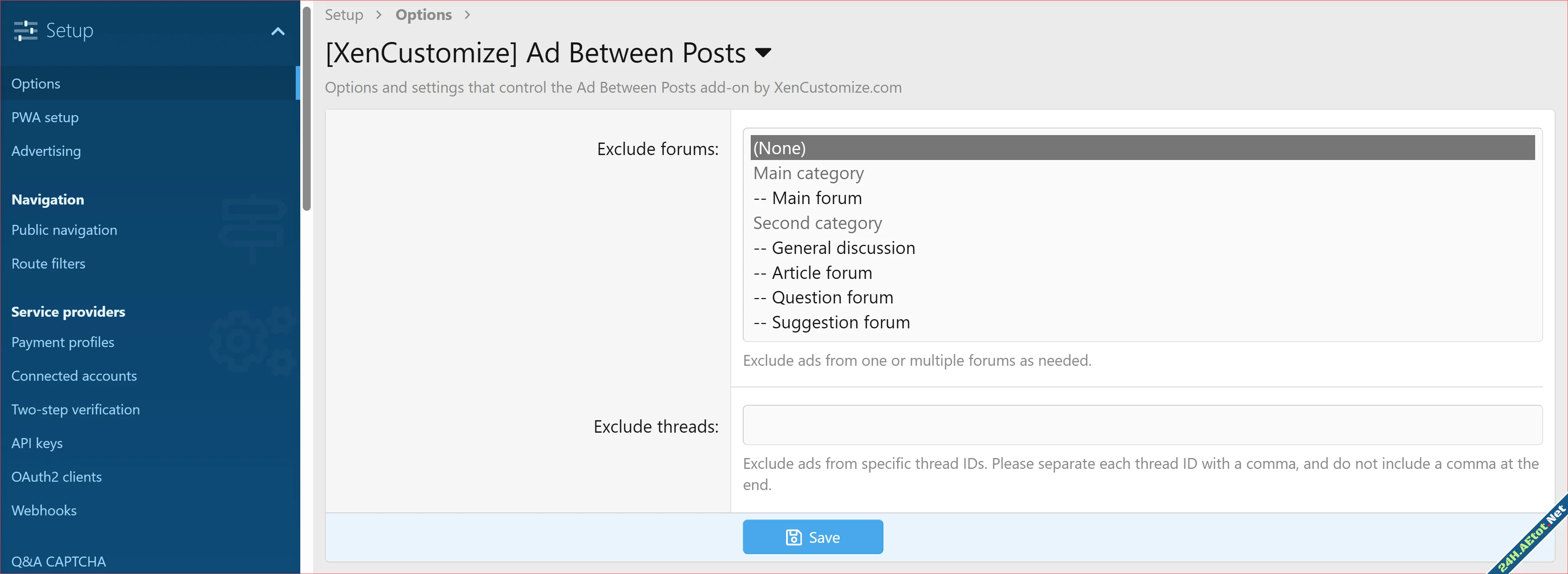Select Main forum under Main category
Viewport: 1568px width, 574px height.
pyautogui.click(x=816, y=197)
